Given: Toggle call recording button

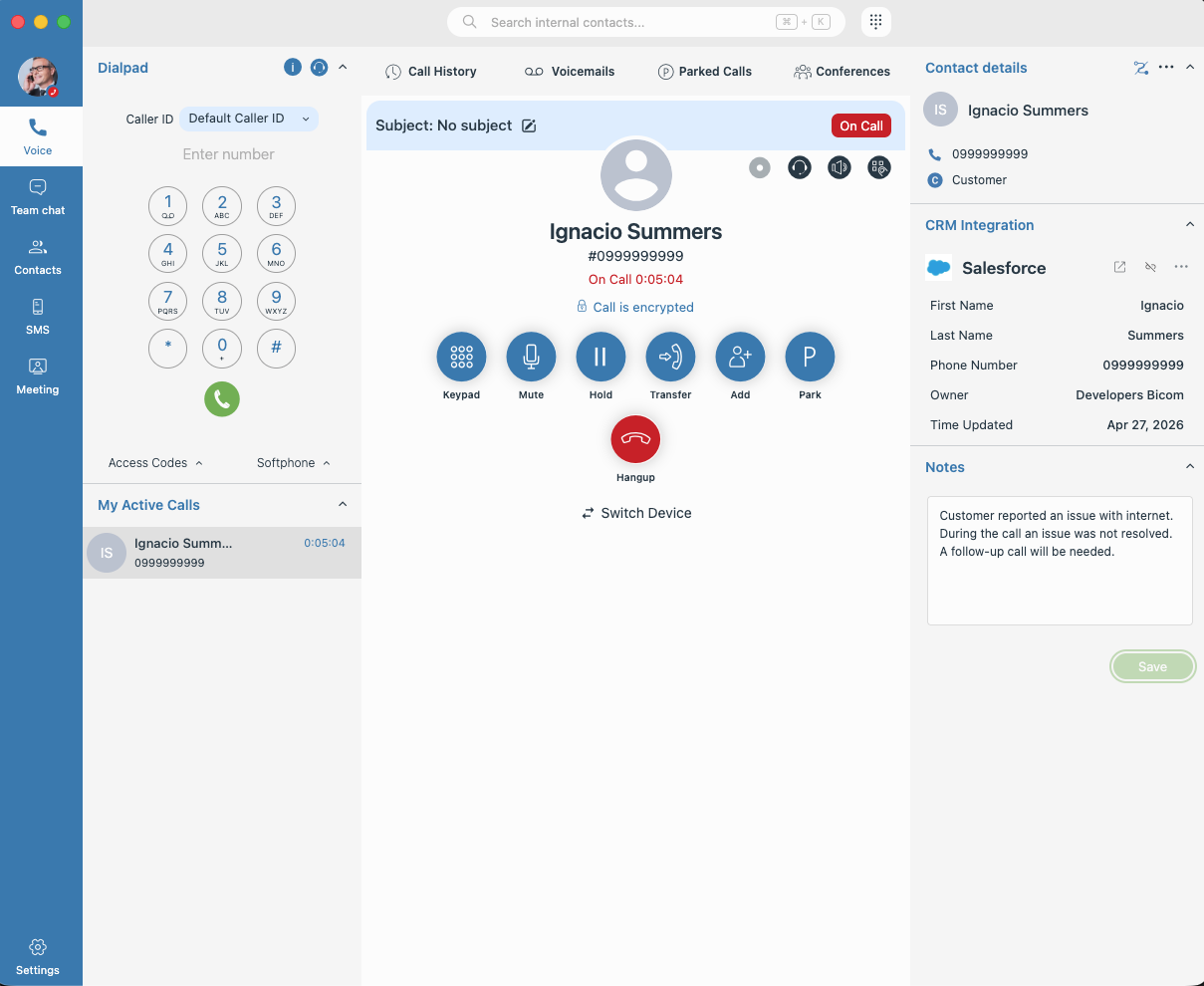Looking at the screenshot, I should [760, 167].
